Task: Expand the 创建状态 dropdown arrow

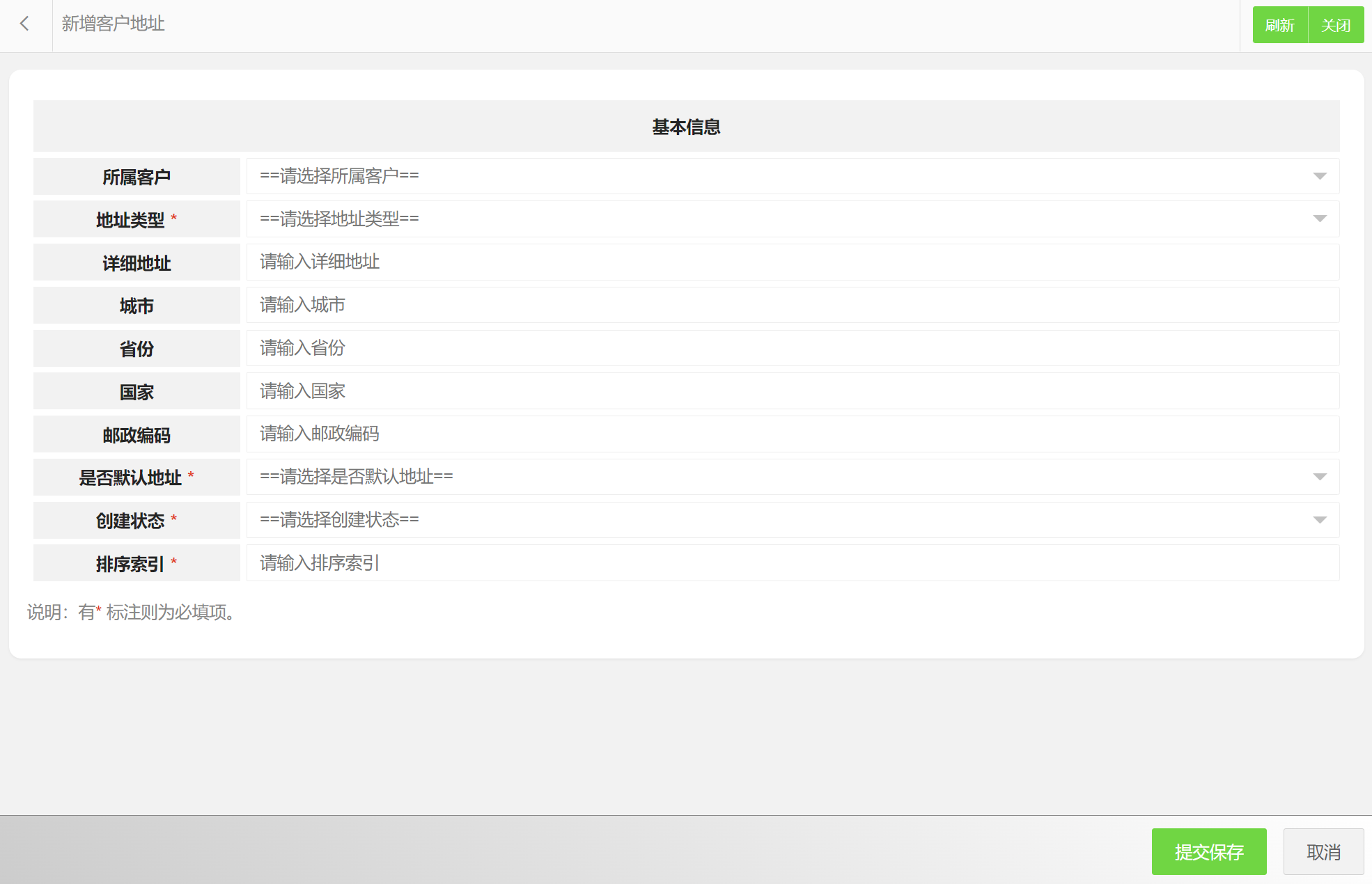Action: pyautogui.click(x=1319, y=520)
